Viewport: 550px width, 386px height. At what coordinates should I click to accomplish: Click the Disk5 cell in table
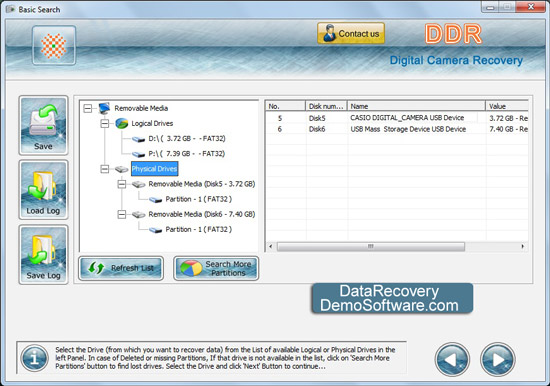(317, 118)
